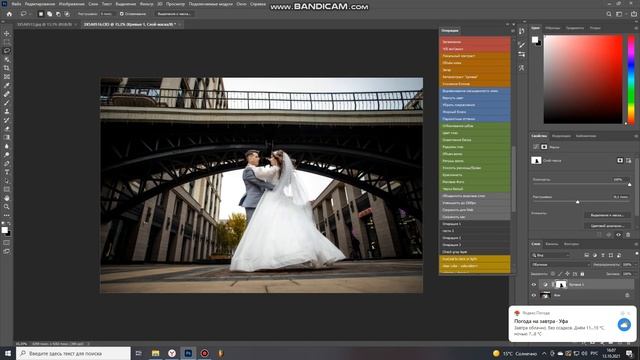Choose Add to Selection mode icon
Screen dimensions: 640x360
(x=49, y=14)
